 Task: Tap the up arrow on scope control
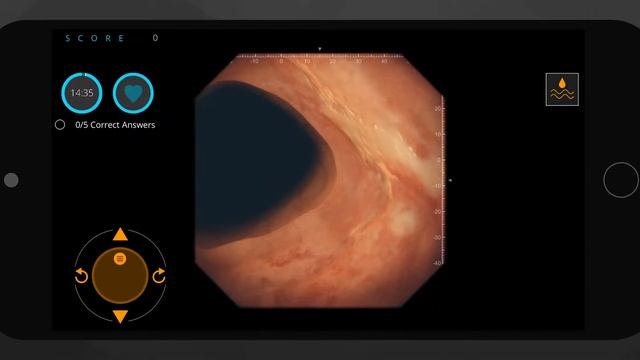click(x=120, y=234)
